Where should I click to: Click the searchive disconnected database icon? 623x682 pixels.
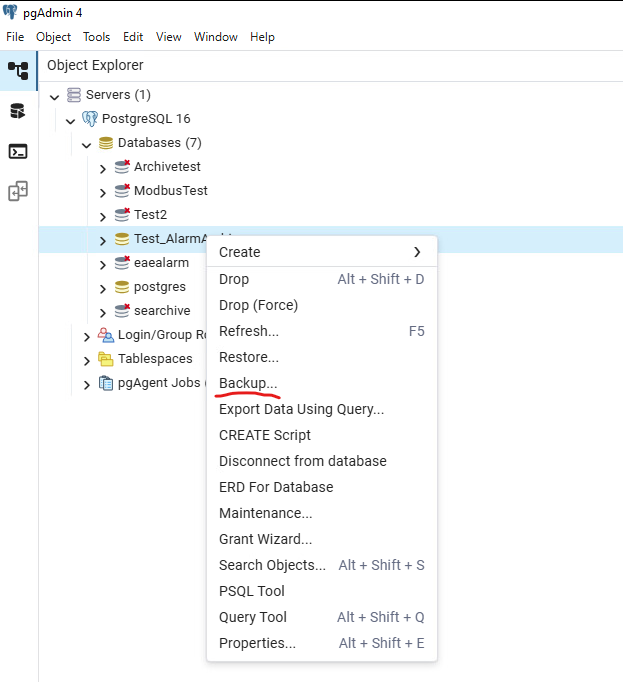[122, 311]
